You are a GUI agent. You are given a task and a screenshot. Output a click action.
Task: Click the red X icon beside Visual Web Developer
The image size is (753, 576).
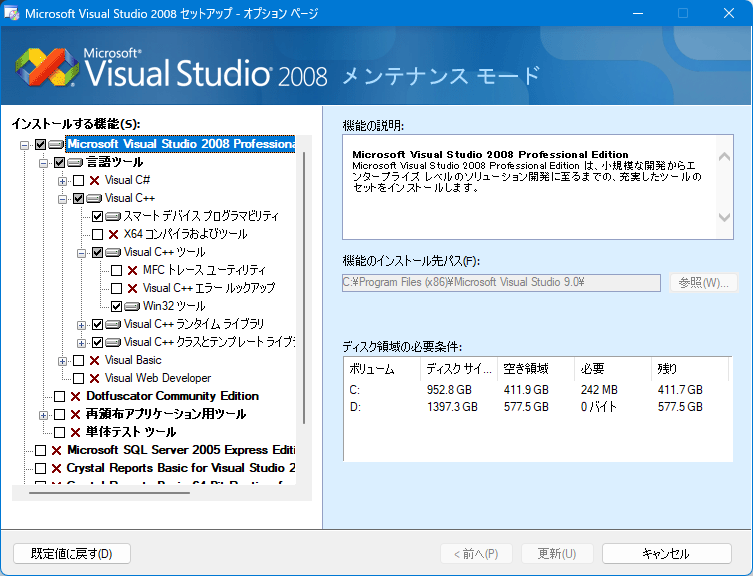95,379
